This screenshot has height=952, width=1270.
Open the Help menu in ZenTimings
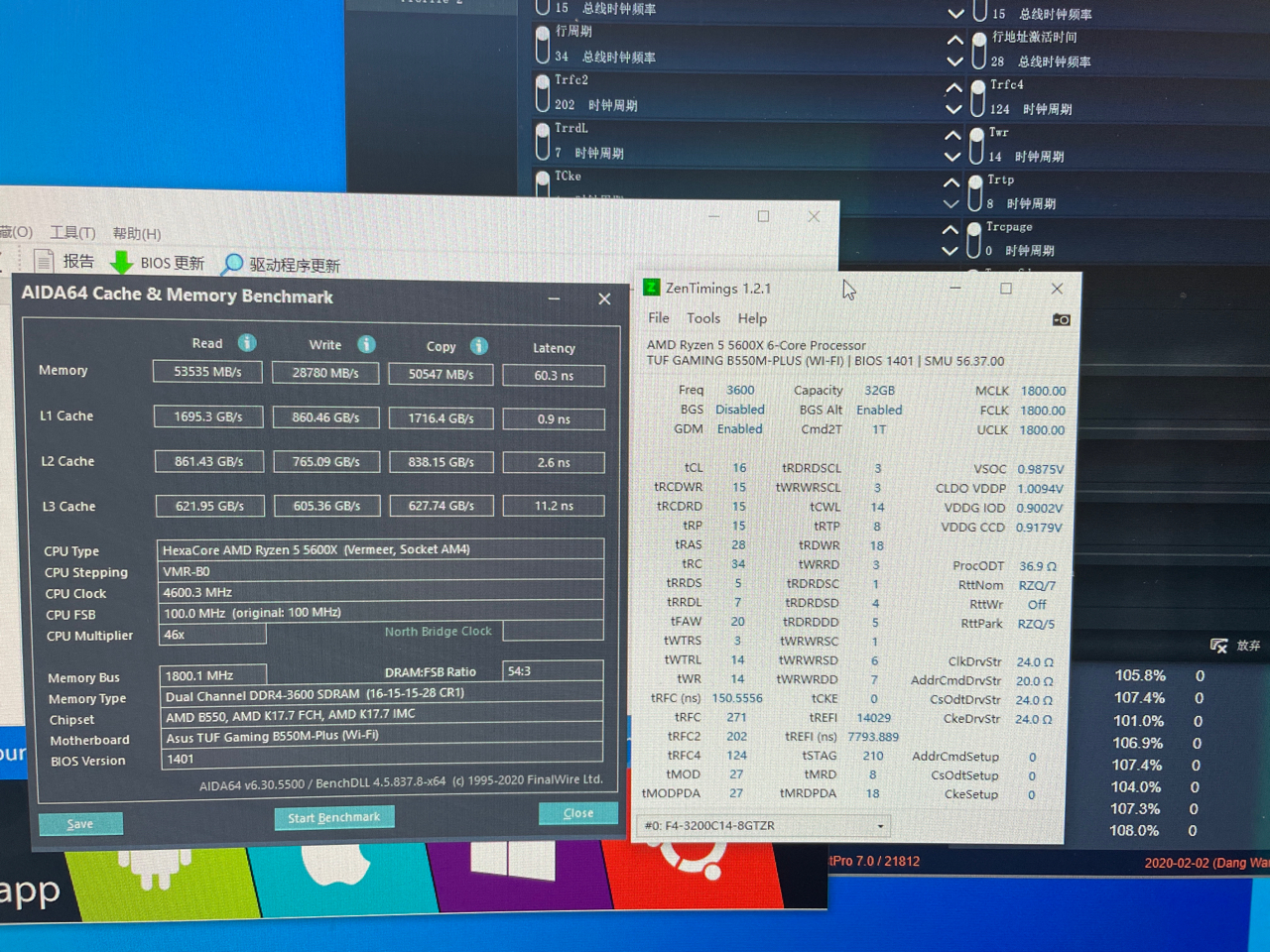(x=752, y=318)
